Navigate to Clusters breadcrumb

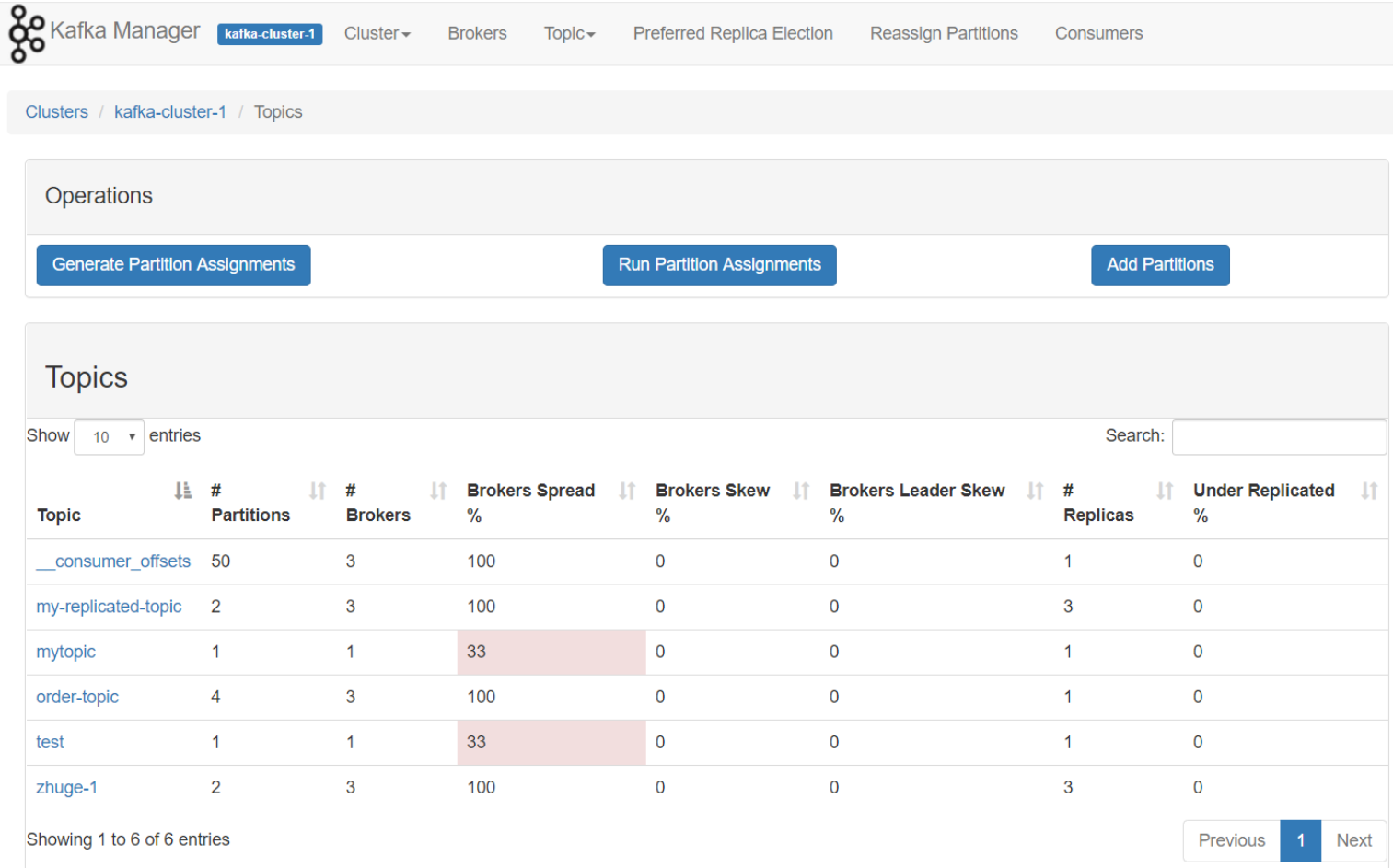tap(56, 111)
